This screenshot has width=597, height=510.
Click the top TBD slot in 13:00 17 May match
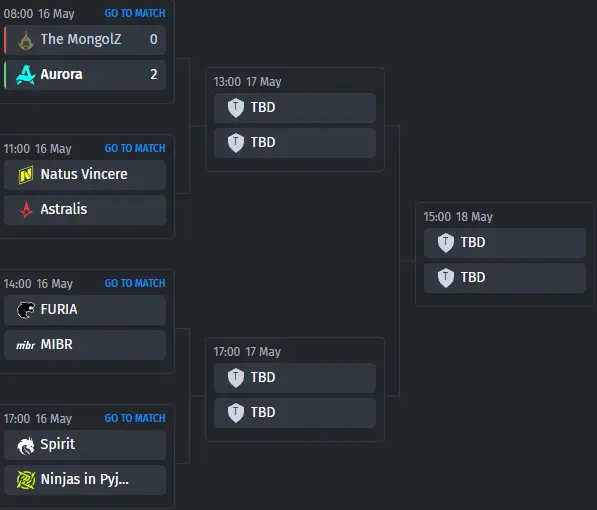click(x=295, y=108)
